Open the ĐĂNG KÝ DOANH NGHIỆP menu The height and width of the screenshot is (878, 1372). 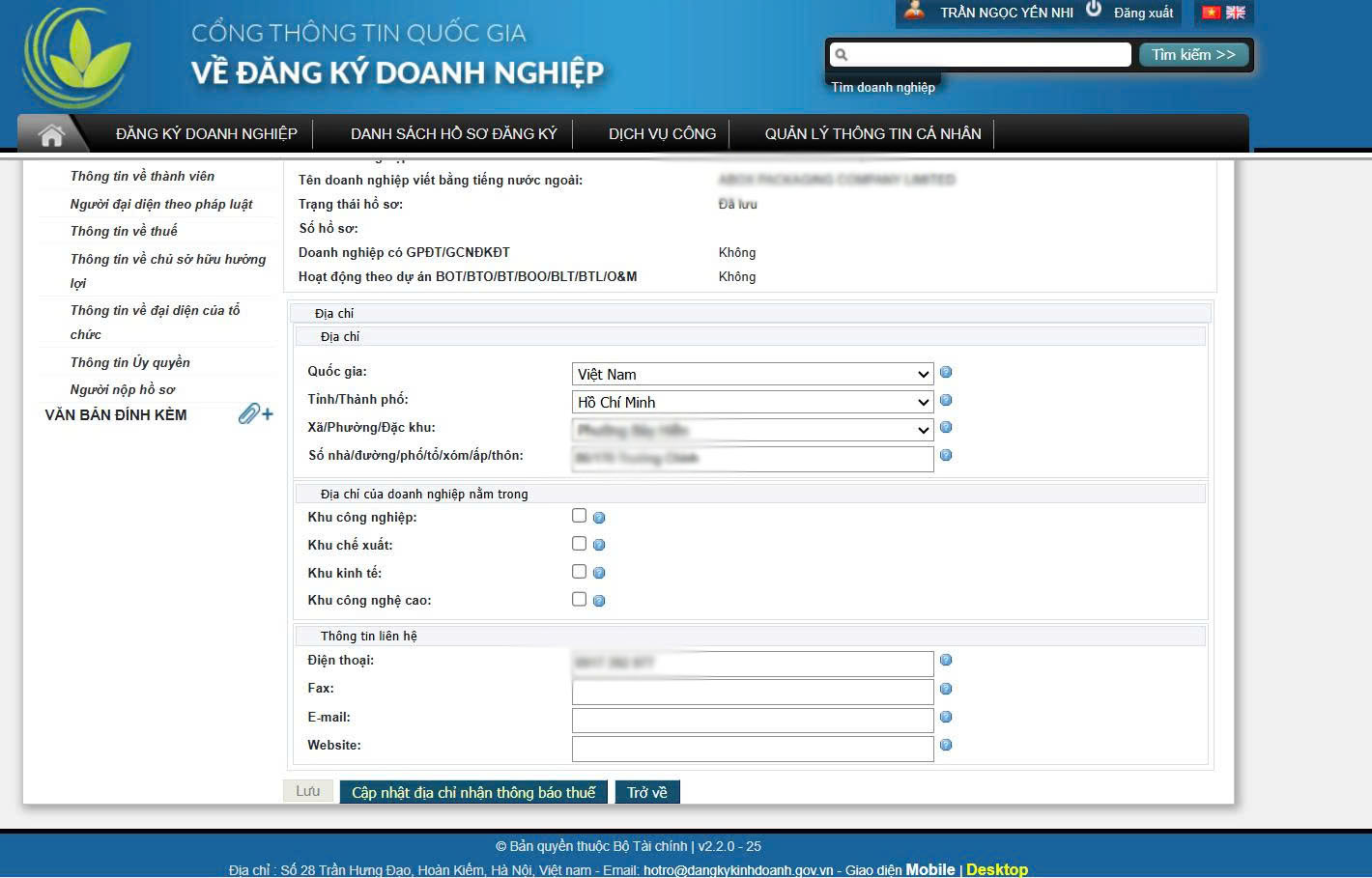coord(207,134)
